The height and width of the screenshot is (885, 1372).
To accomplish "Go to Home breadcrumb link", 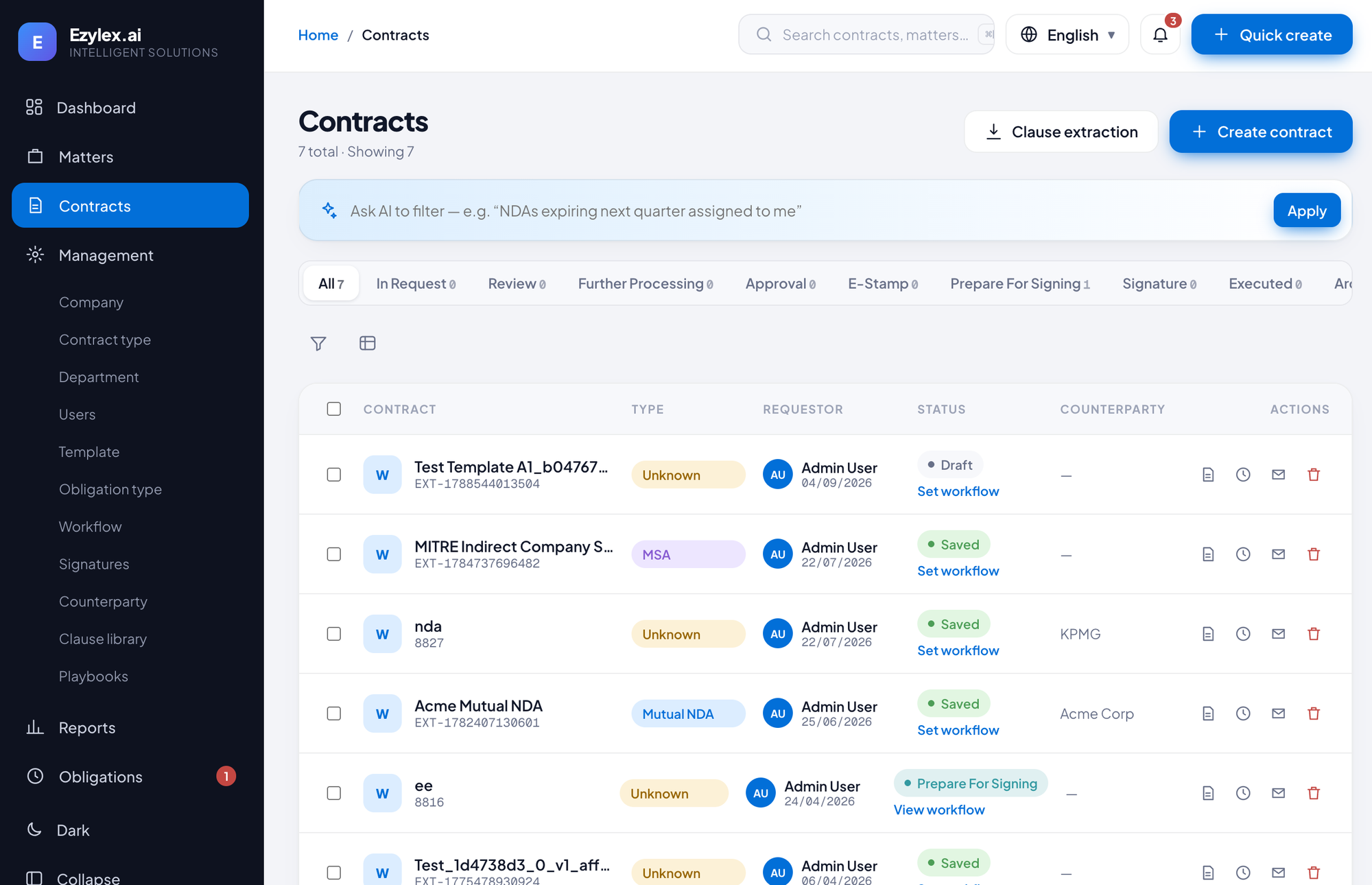I will pos(318,35).
